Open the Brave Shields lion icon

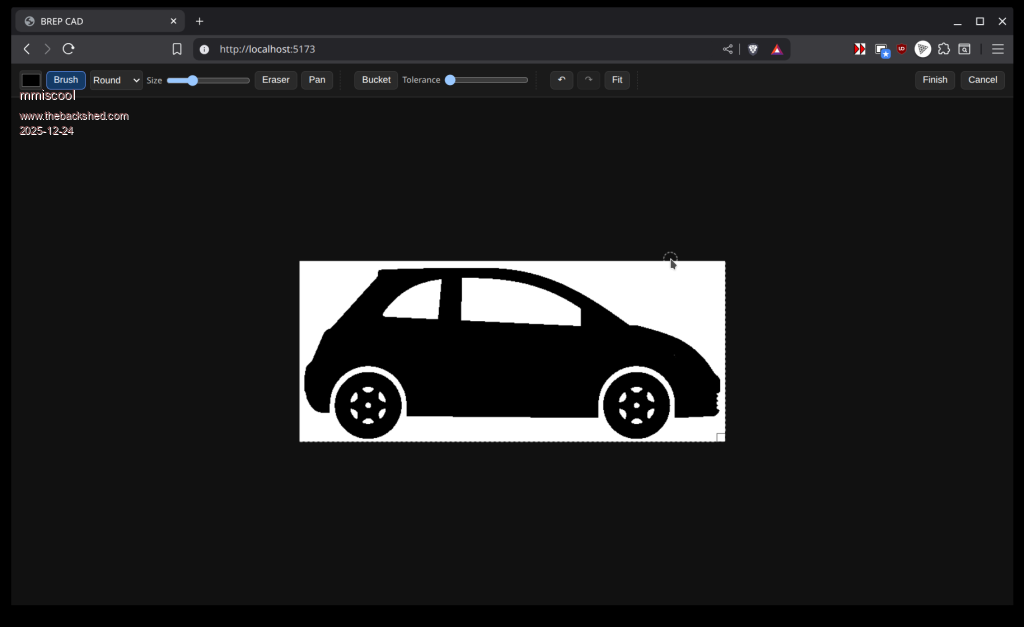click(753, 49)
